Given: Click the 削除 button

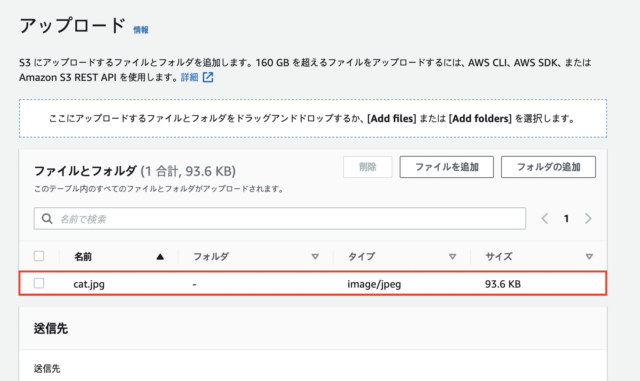Looking at the screenshot, I should (x=367, y=167).
